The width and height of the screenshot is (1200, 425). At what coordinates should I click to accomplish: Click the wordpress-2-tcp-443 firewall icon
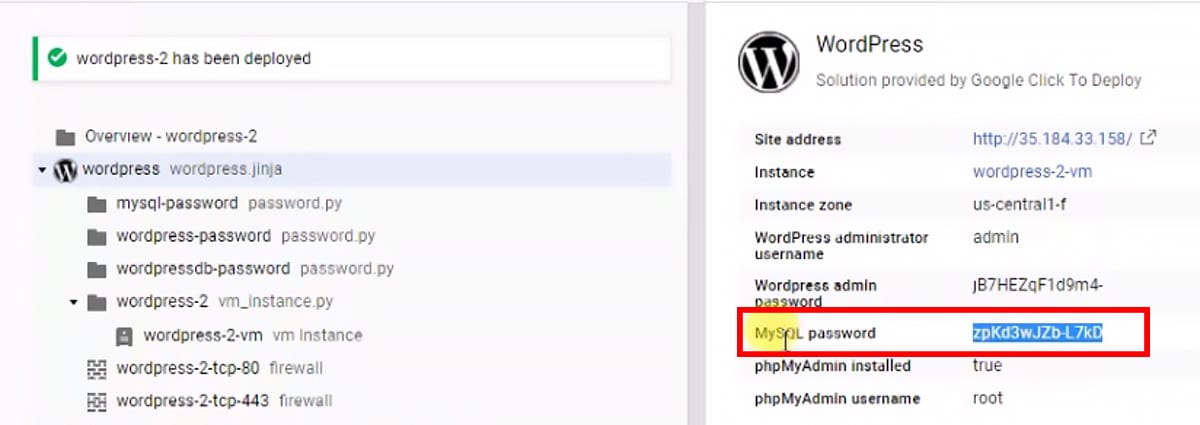coord(97,401)
